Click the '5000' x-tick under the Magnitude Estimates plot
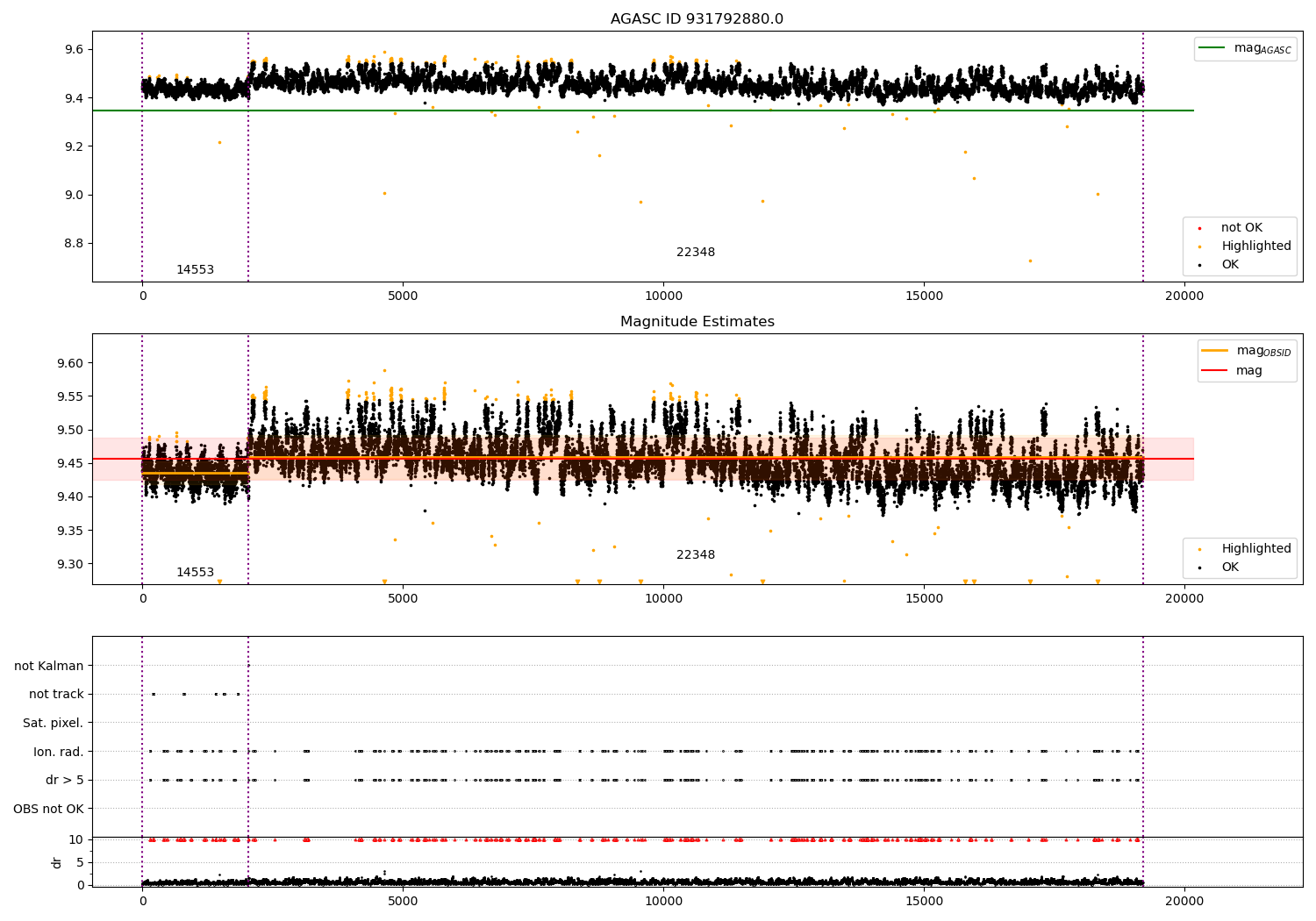The width and height of the screenshot is (1316, 921). (x=403, y=599)
